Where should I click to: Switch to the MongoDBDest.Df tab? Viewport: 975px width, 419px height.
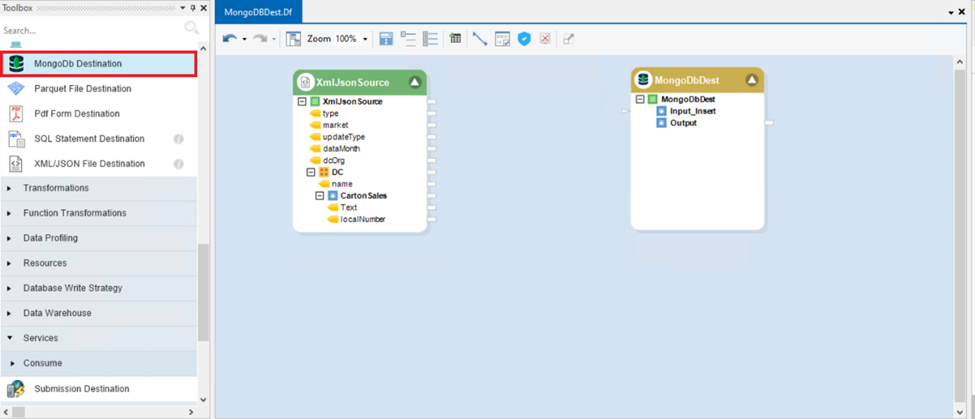click(x=258, y=10)
